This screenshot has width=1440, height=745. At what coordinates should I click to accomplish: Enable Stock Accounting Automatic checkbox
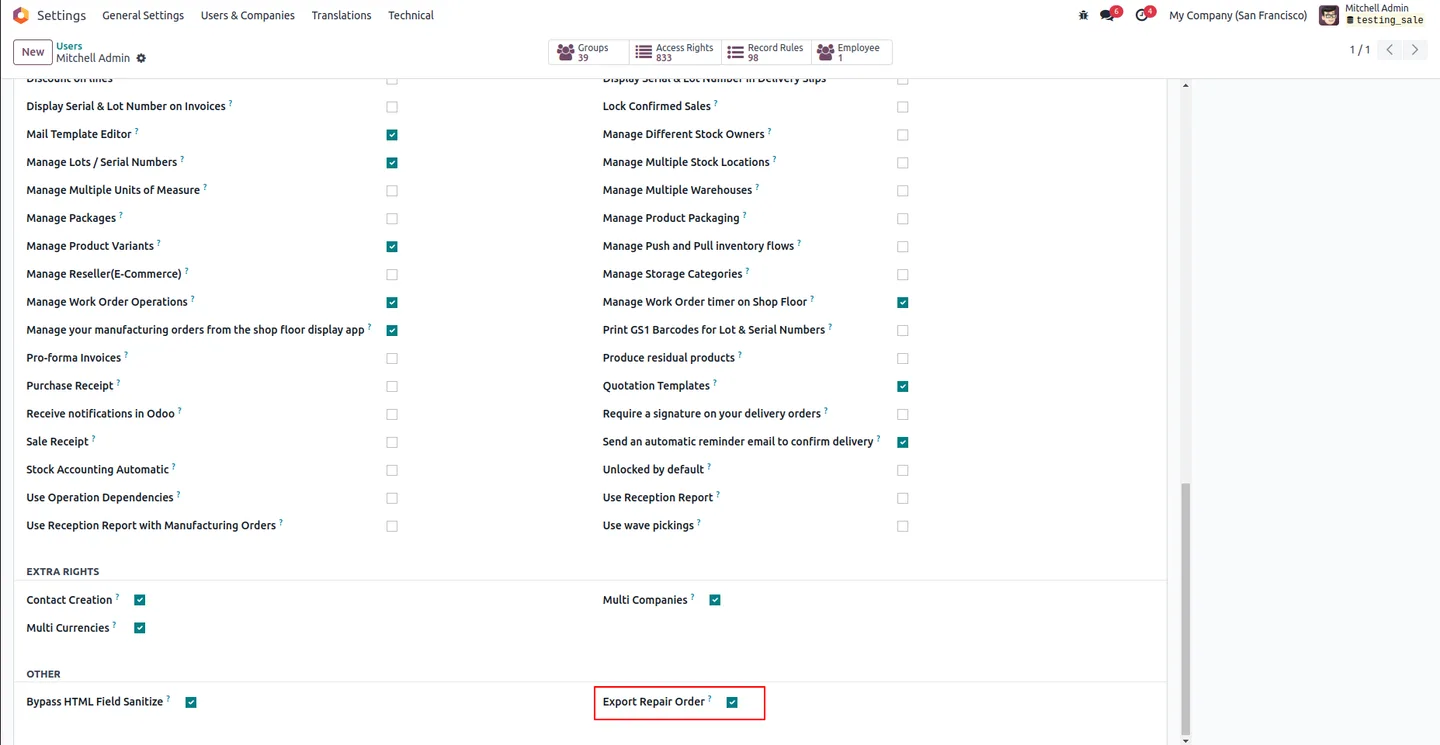[392, 471]
